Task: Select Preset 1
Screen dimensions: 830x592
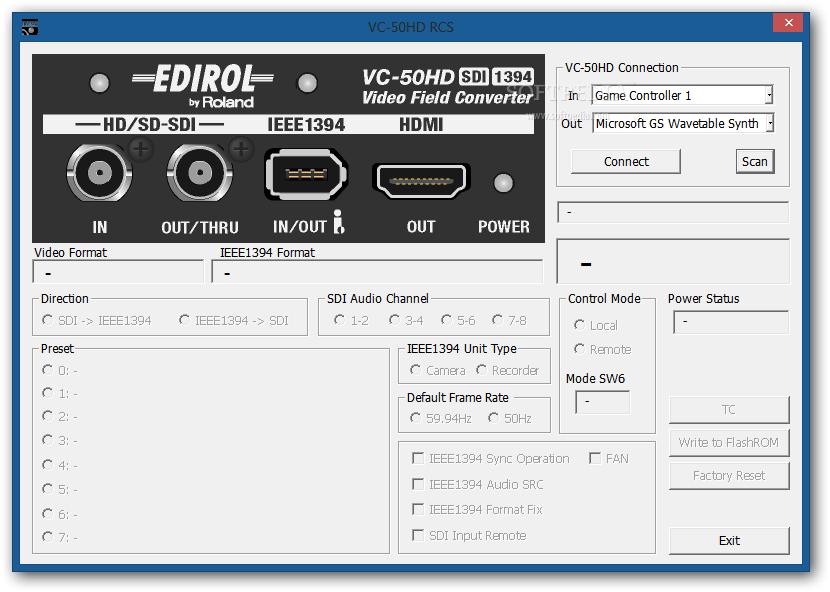Action: coord(60,393)
